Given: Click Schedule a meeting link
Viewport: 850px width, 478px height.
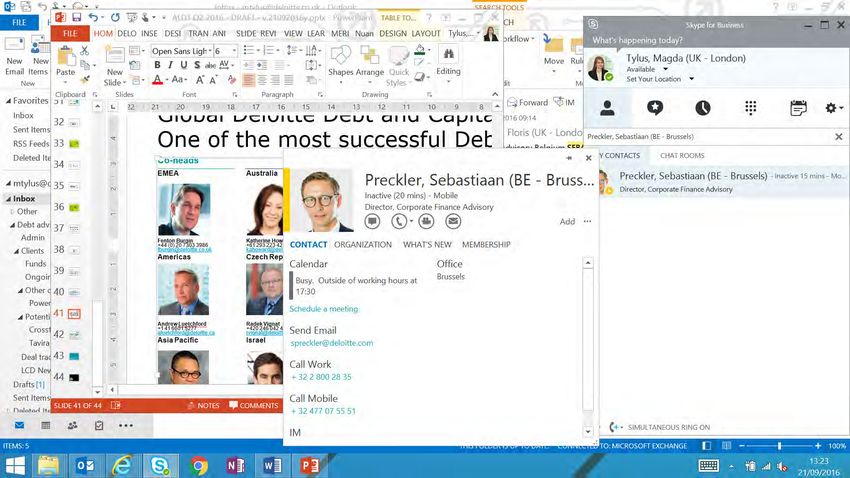Looking at the screenshot, I should tap(324, 309).
